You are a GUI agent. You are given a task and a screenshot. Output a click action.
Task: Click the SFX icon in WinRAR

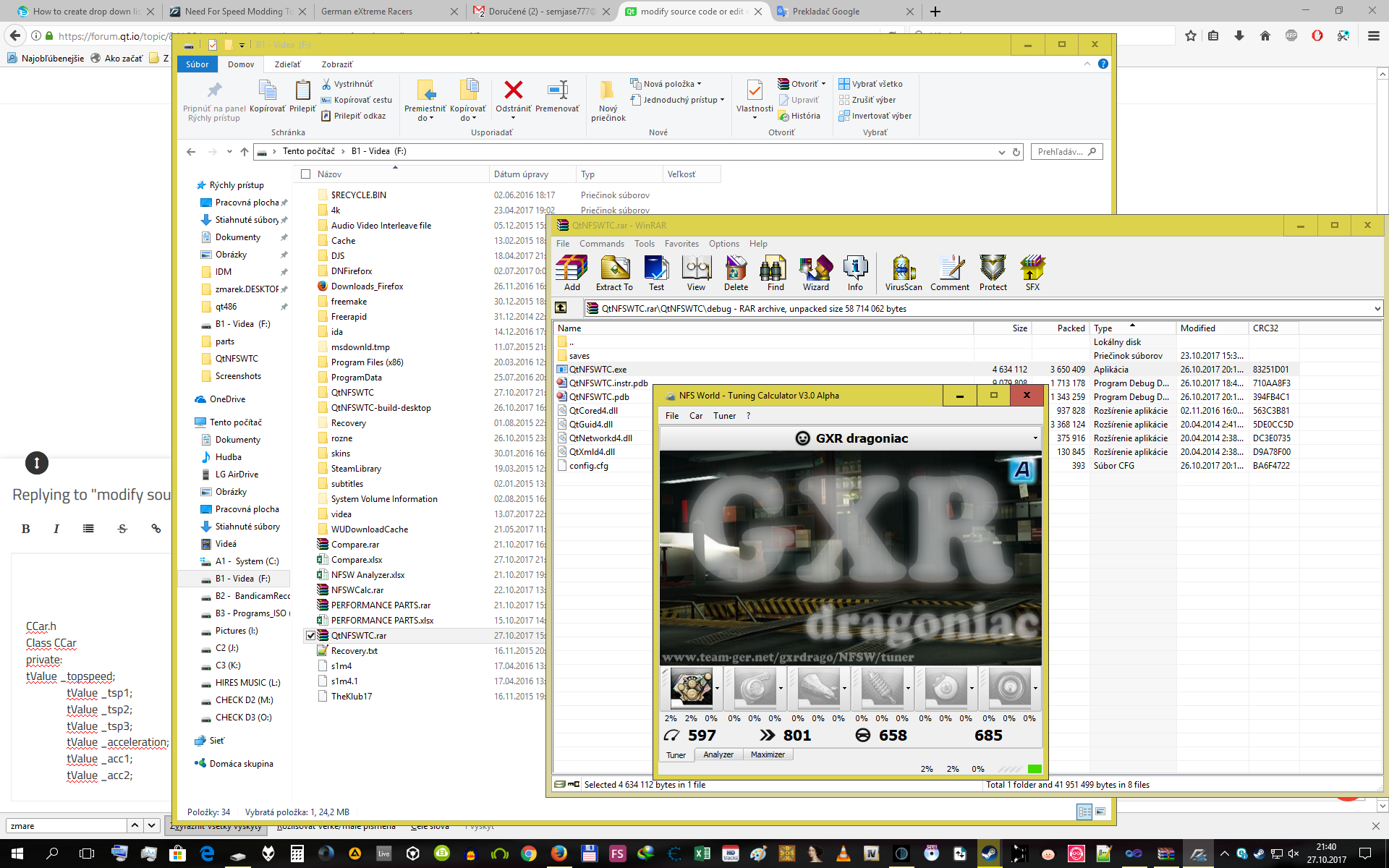coord(1032,273)
